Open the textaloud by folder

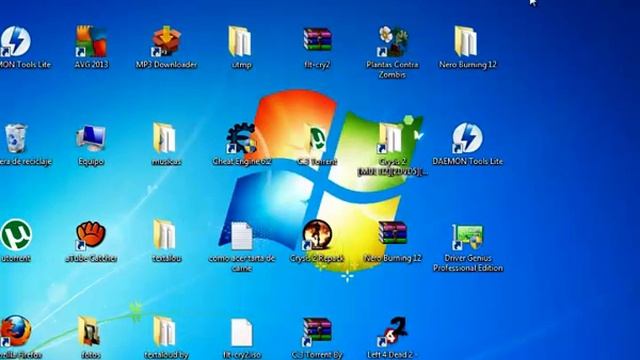pos(165,331)
